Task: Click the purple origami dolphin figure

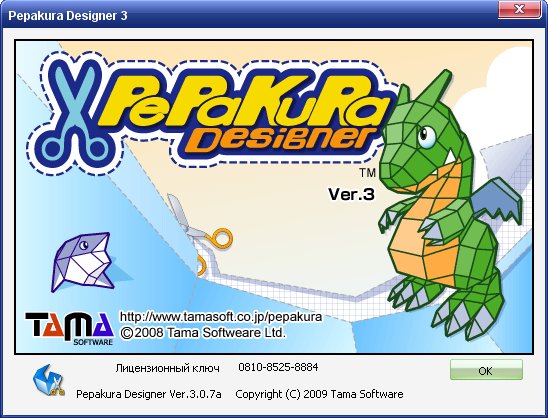Action: click(83, 262)
